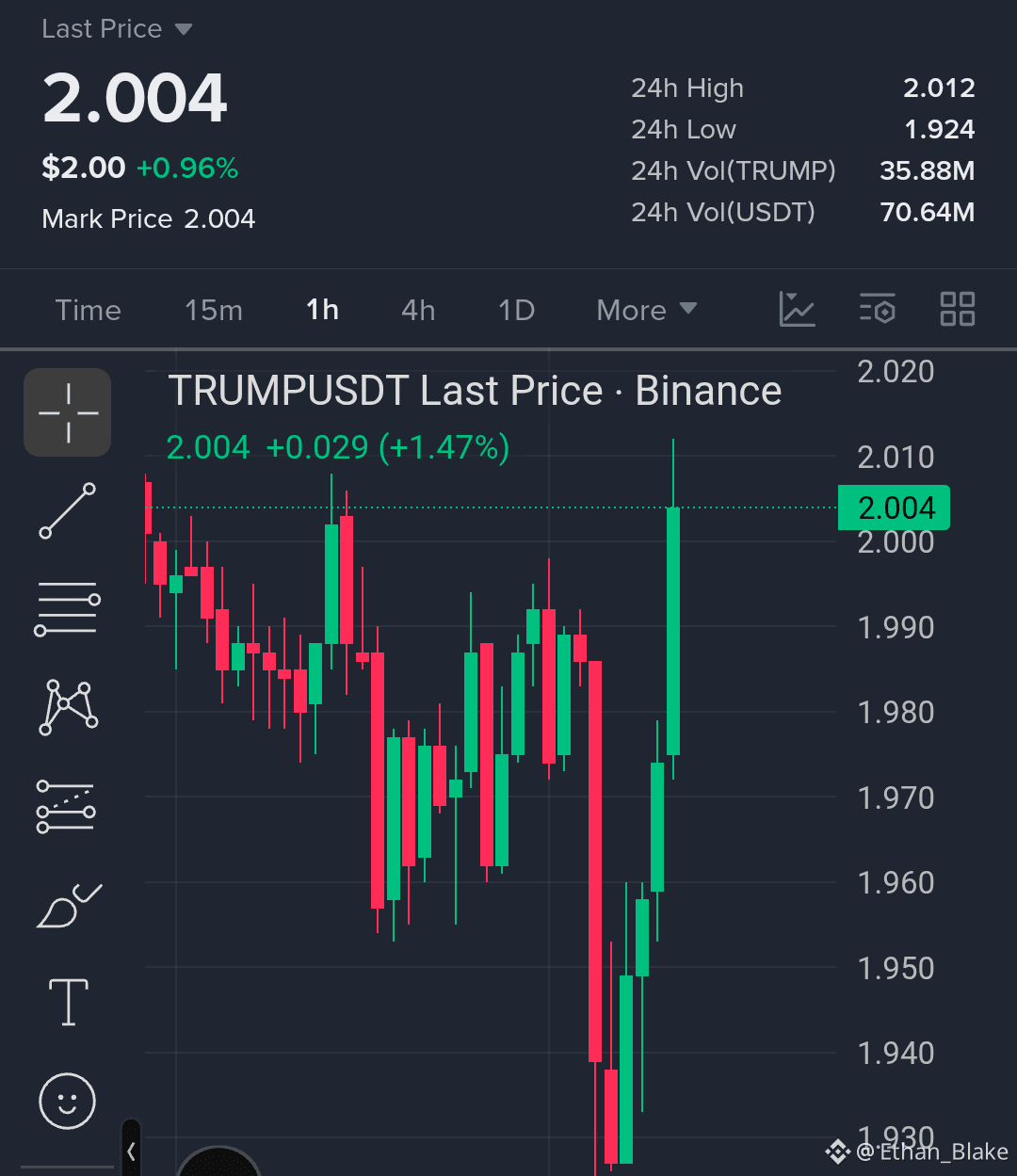Select the 1D timeframe tab
Screen dimensions: 1017x1176
coord(516,310)
